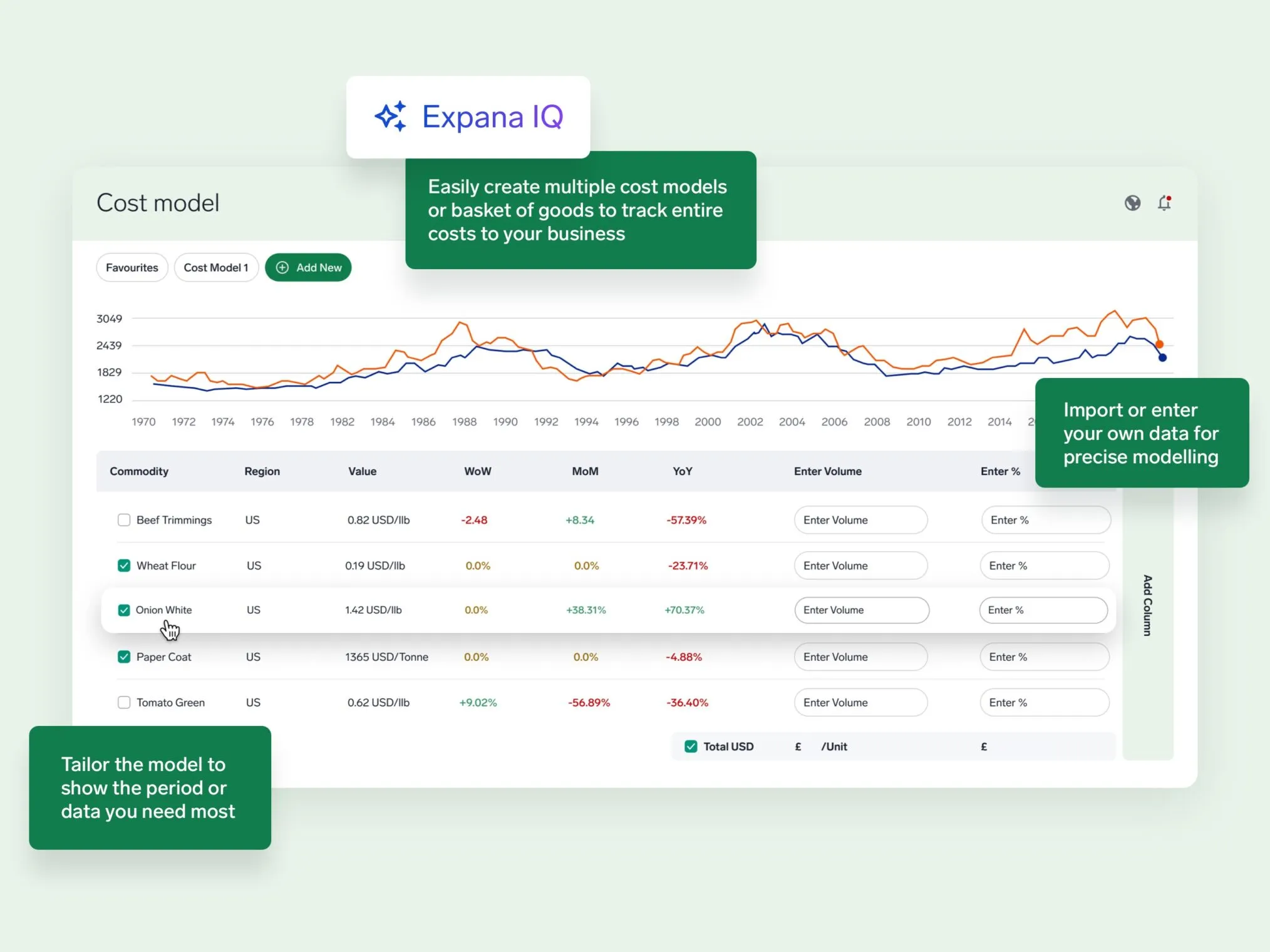Image resolution: width=1270 pixels, height=952 pixels.
Task: Click Enter Volume field for Beef Trimmings
Action: click(860, 520)
